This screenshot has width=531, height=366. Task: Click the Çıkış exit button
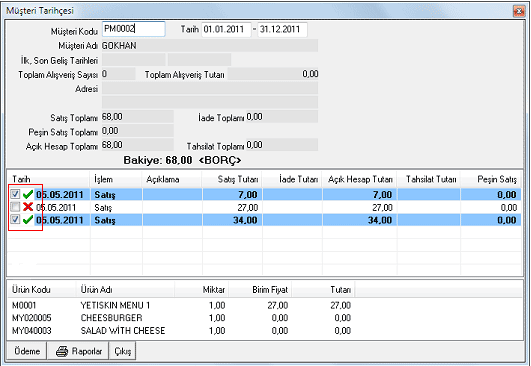tap(123, 351)
